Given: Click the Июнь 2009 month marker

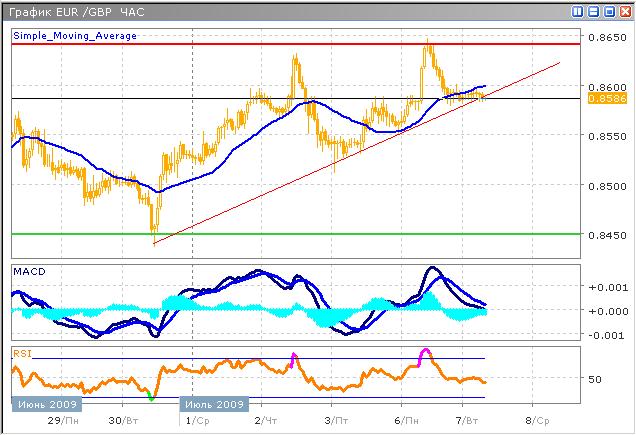Looking at the screenshot, I should (x=42, y=404).
